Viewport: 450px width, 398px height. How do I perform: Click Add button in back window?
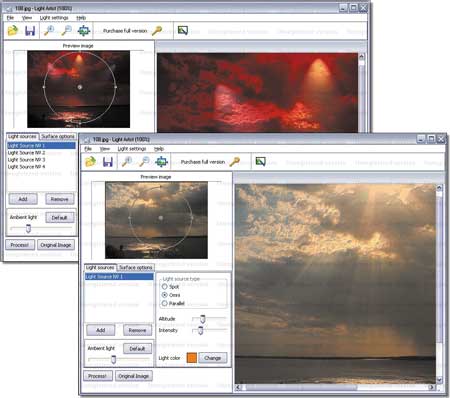23,199
